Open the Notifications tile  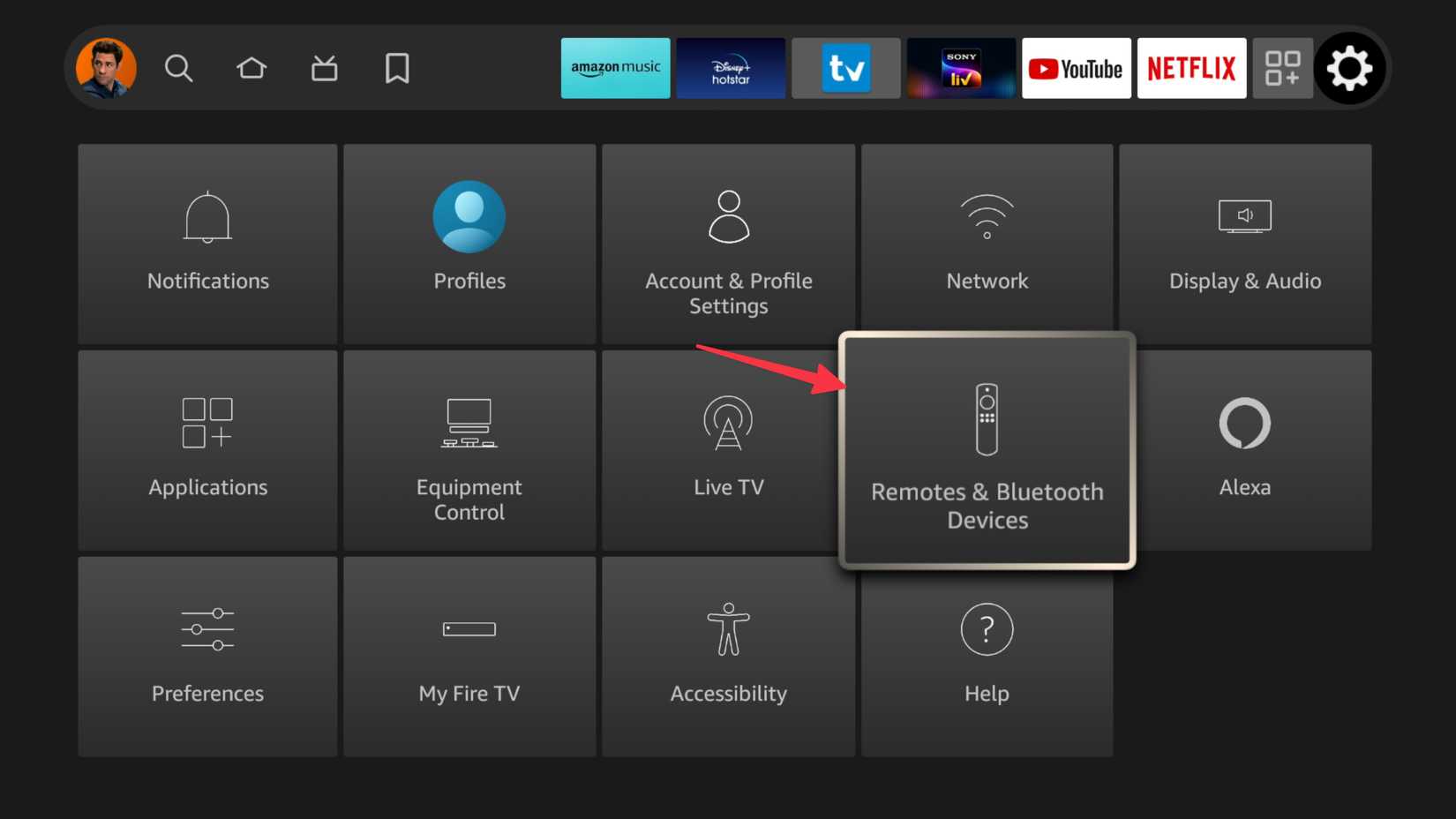(x=207, y=244)
